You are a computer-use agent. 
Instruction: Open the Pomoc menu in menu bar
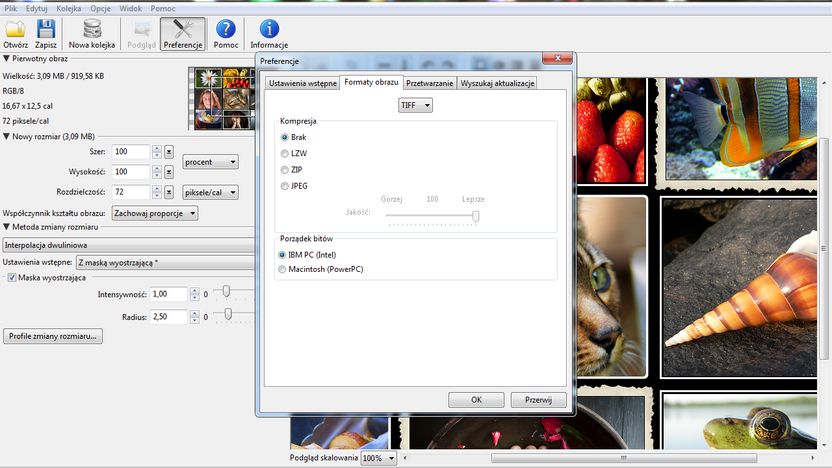point(162,8)
